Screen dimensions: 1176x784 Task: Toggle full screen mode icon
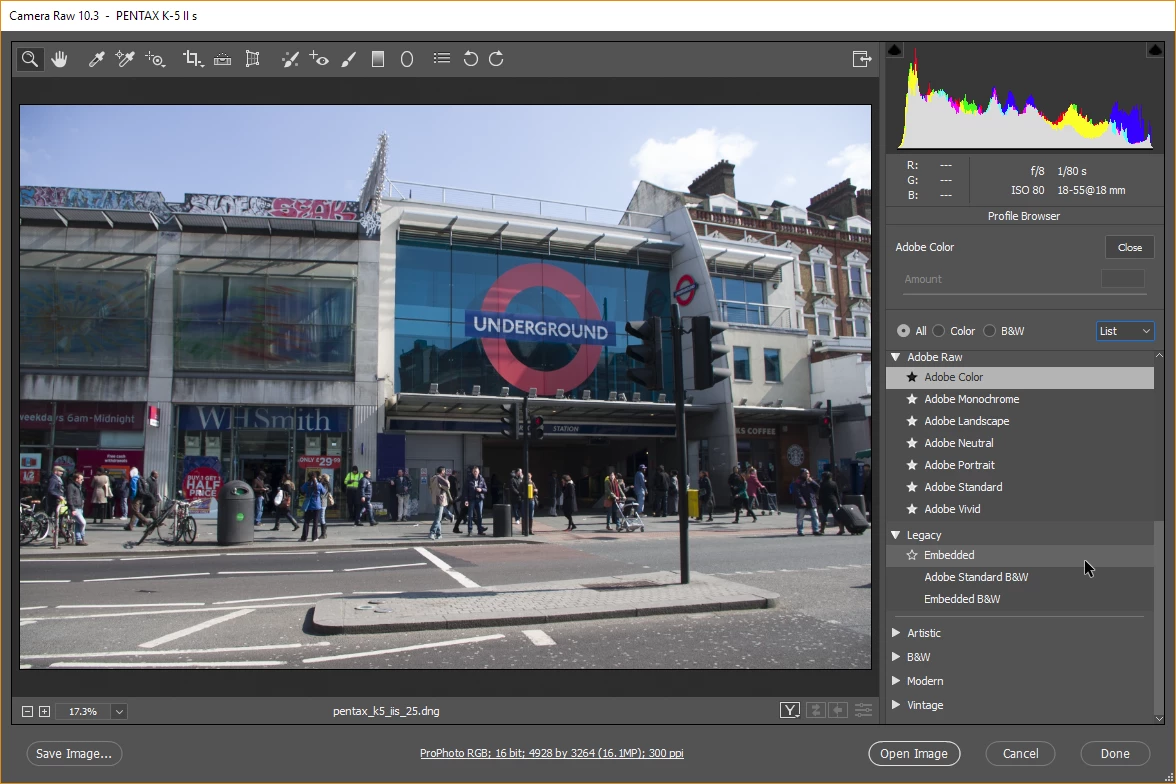pos(862,59)
